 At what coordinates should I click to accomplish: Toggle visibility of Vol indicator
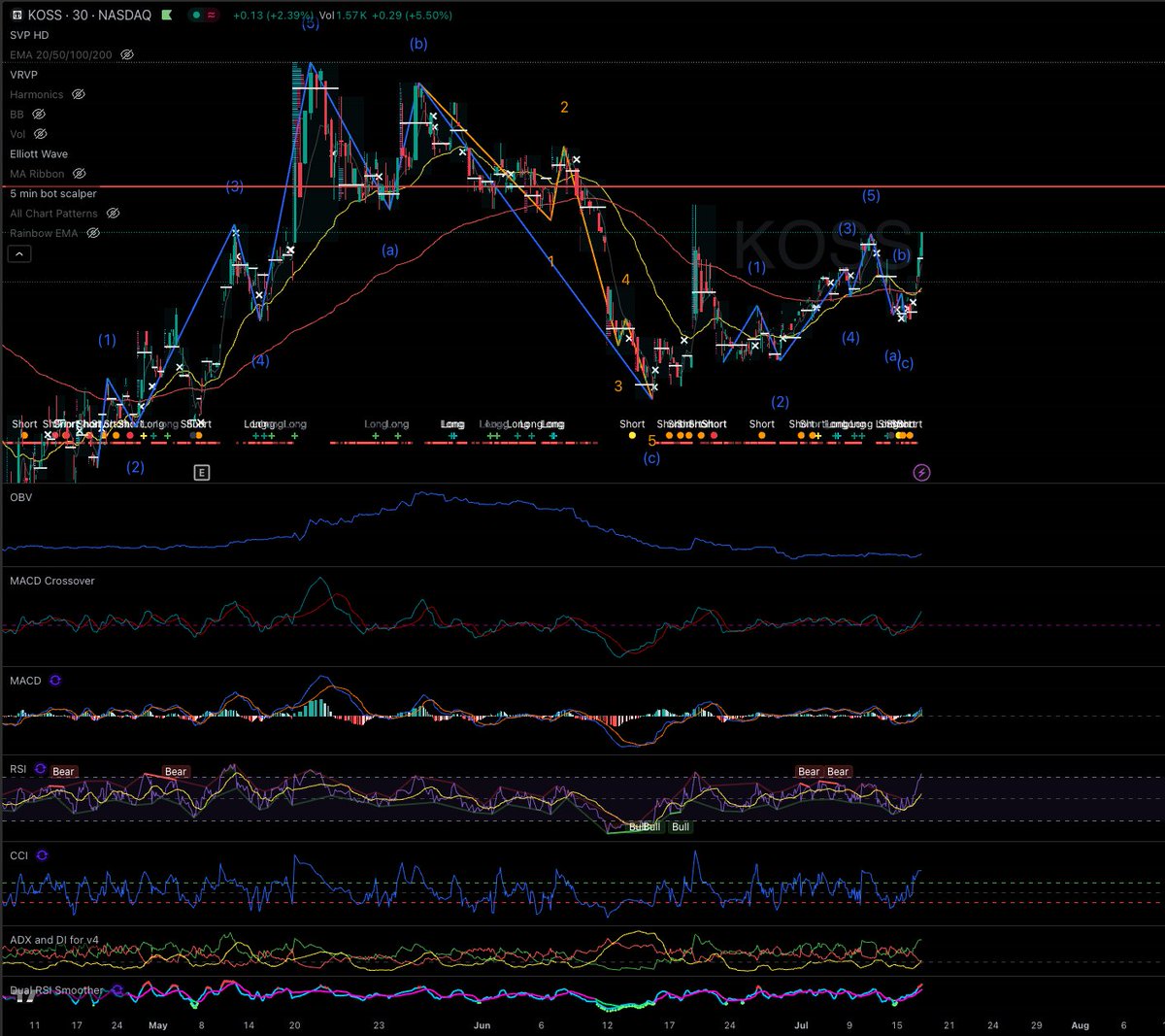(x=40, y=134)
